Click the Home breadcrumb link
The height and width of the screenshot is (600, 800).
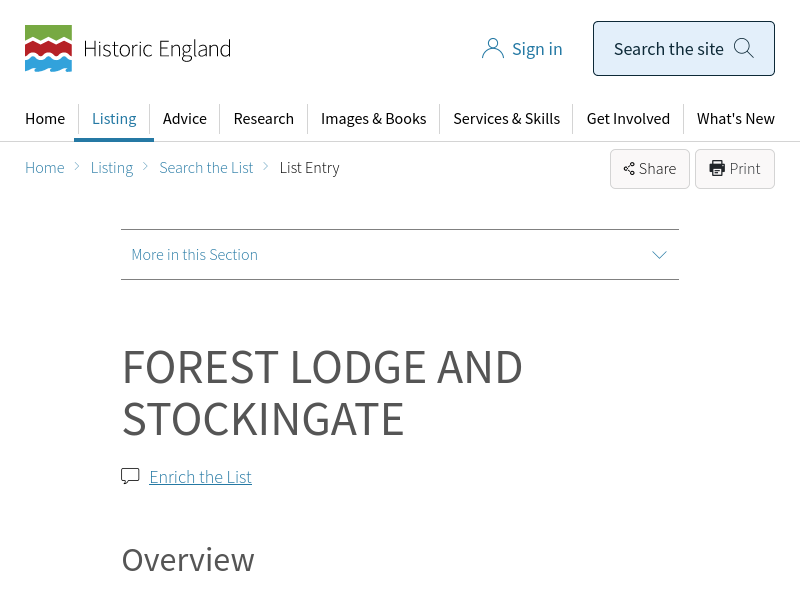point(45,168)
